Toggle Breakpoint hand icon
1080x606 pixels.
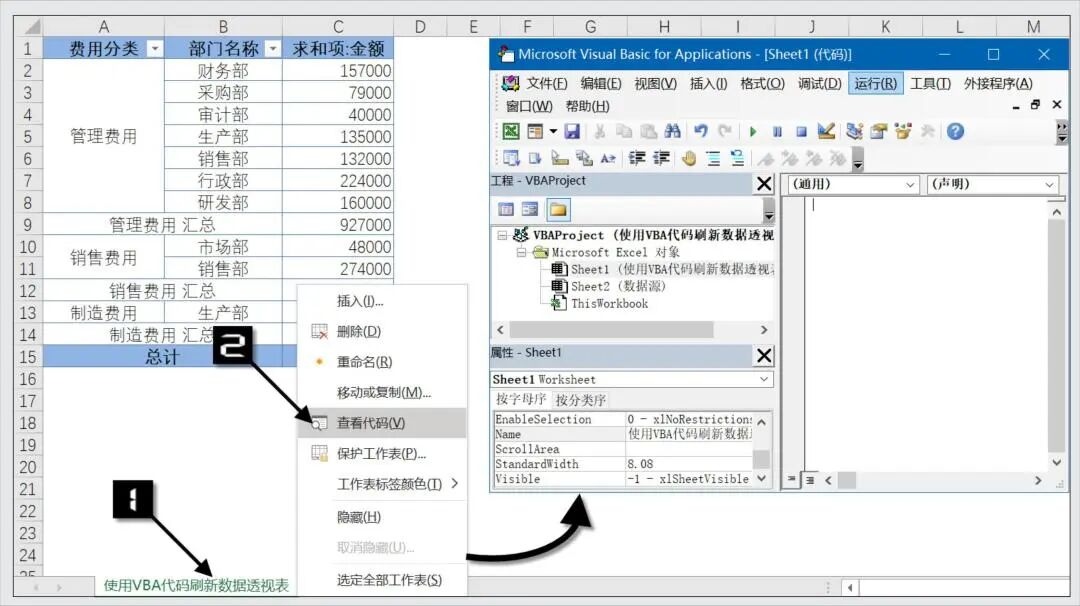[689, 158]
